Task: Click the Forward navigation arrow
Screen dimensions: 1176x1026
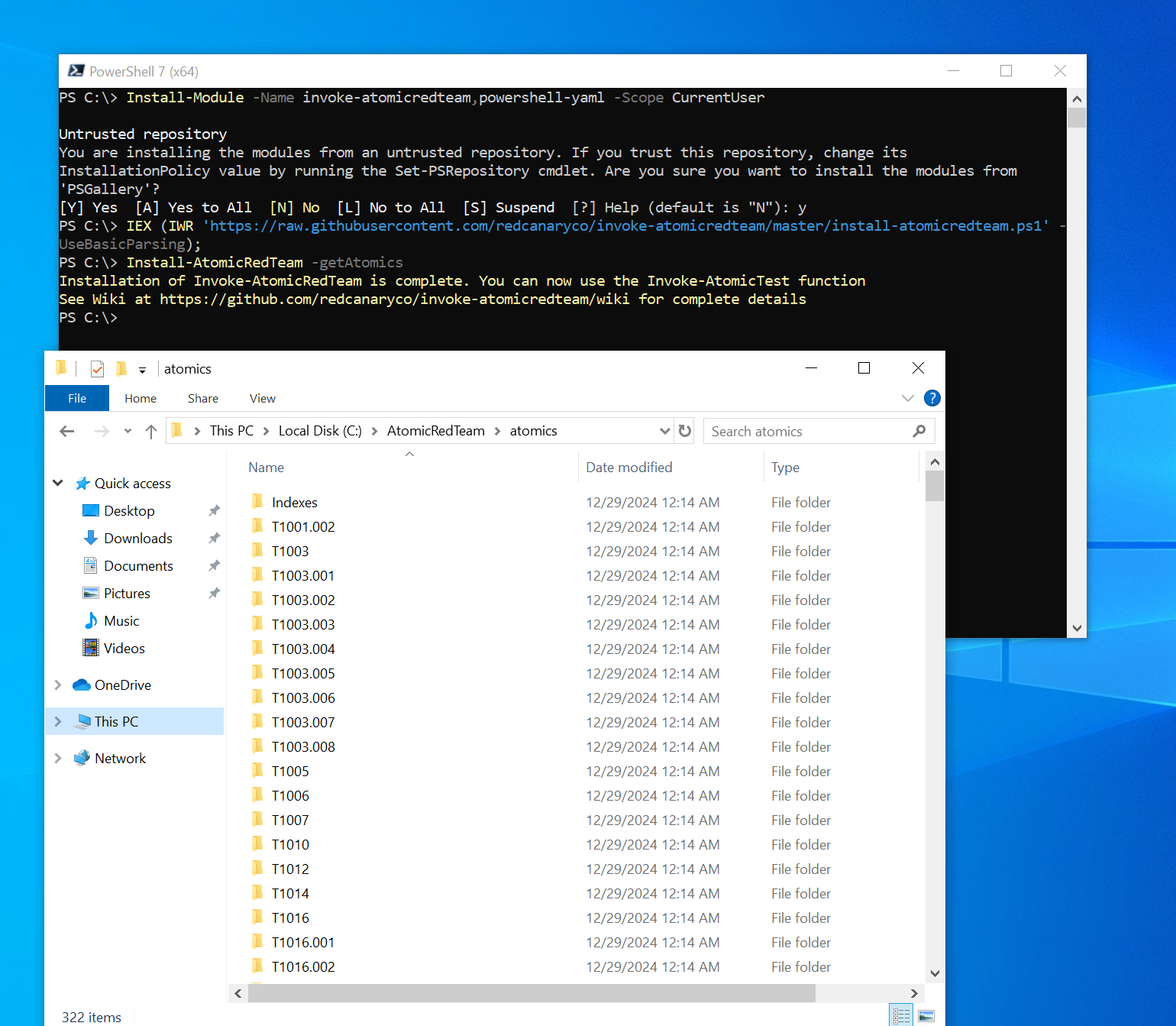Action: [x=101, y=432]
